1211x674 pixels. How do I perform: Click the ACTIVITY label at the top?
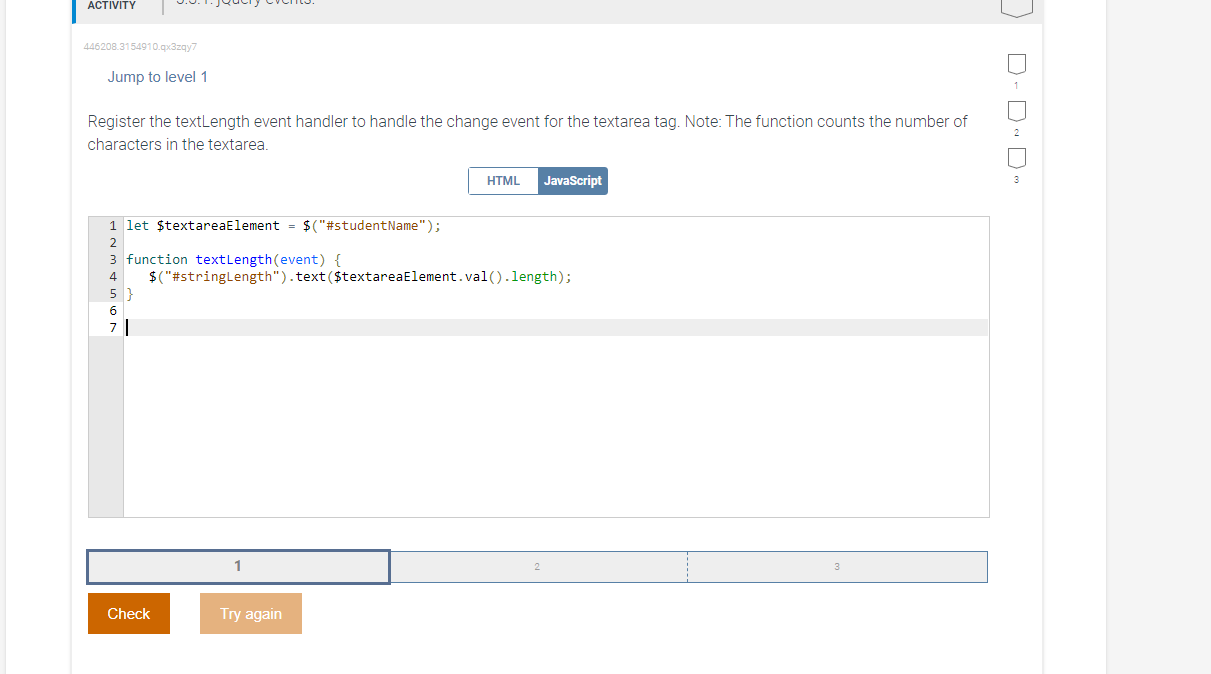(x=113, y=6)
